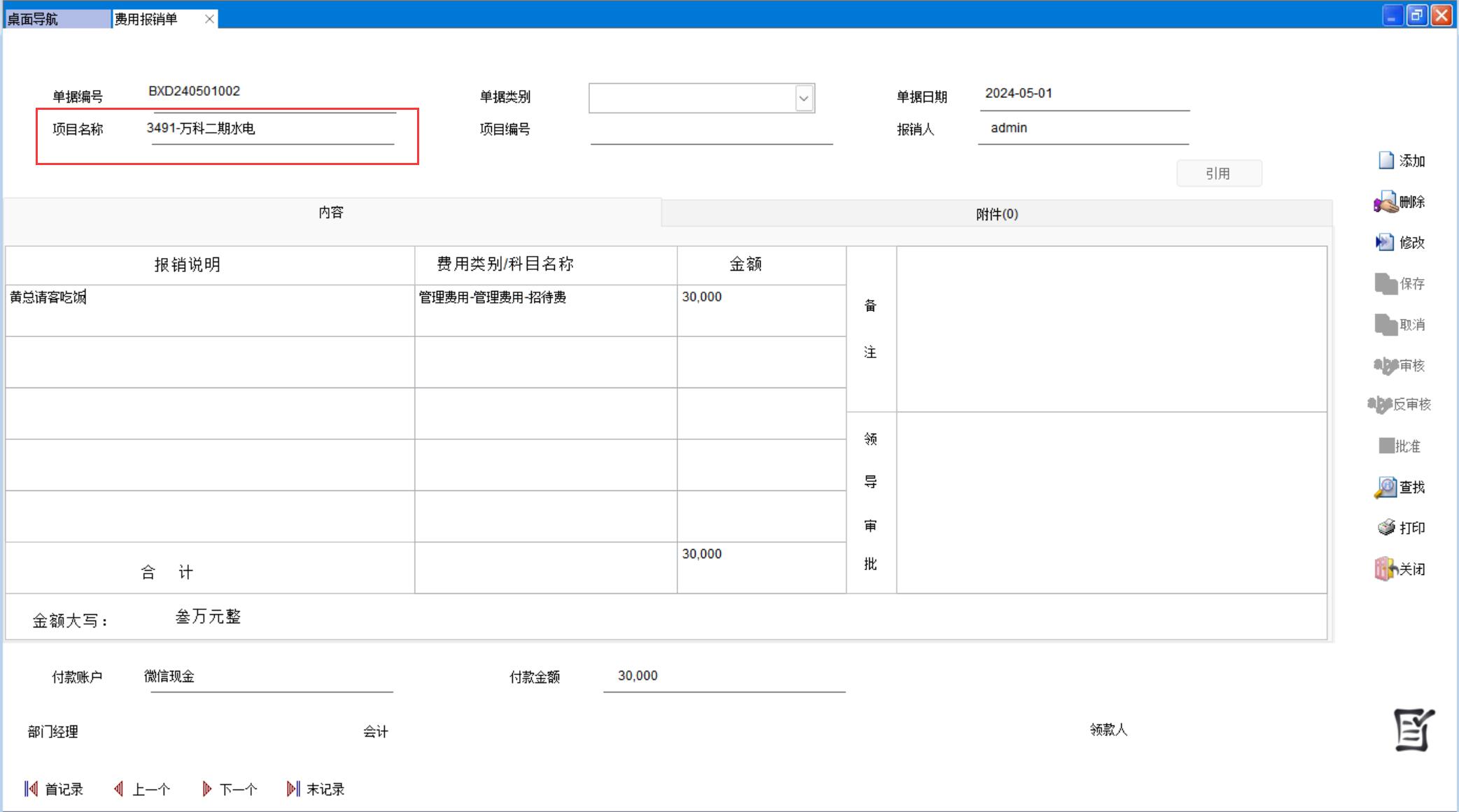Click the 项目名称 input field

(x=273, y=129)
